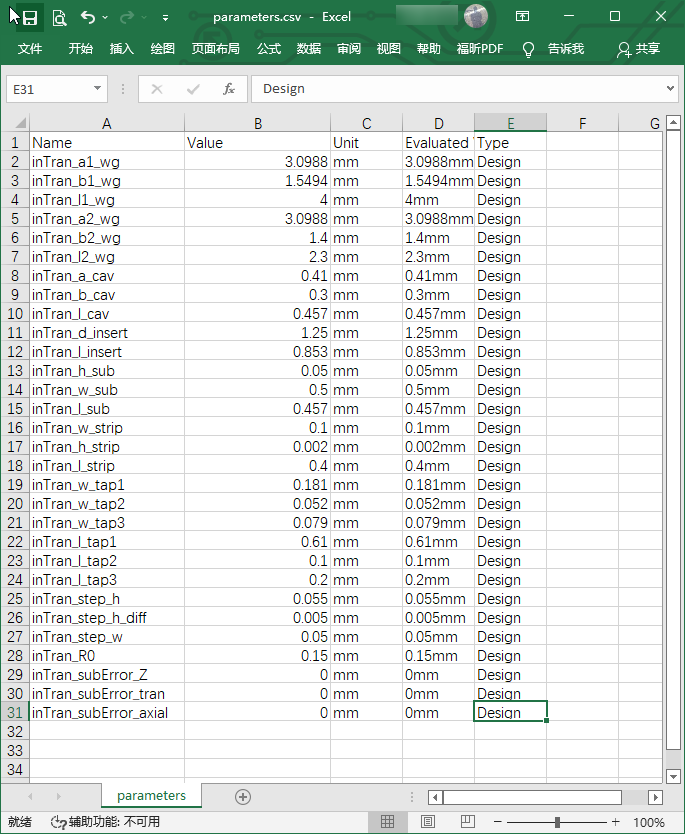Click vertical scrollbar down arrow
Image resolution: width=685 pixels, height=834 pixels.
tap(673, 777)
